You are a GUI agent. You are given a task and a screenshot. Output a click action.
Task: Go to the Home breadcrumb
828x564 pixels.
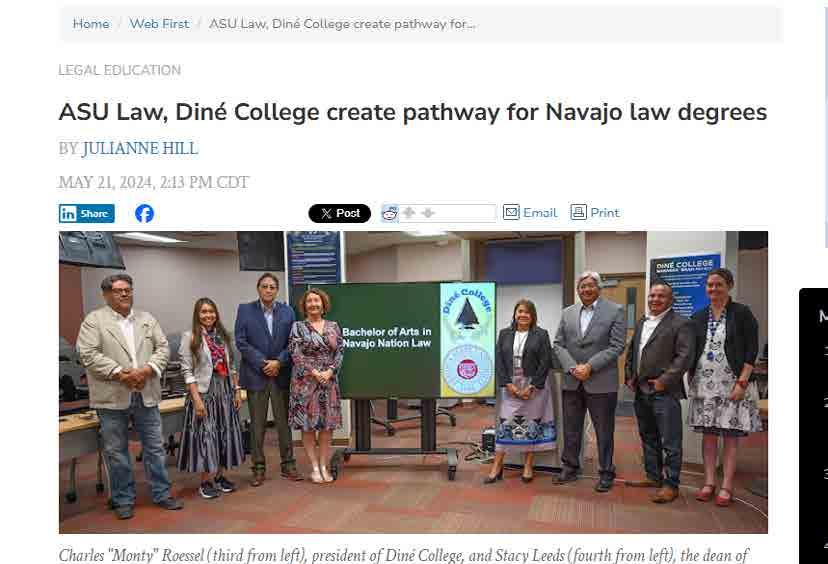pos(91,24)
